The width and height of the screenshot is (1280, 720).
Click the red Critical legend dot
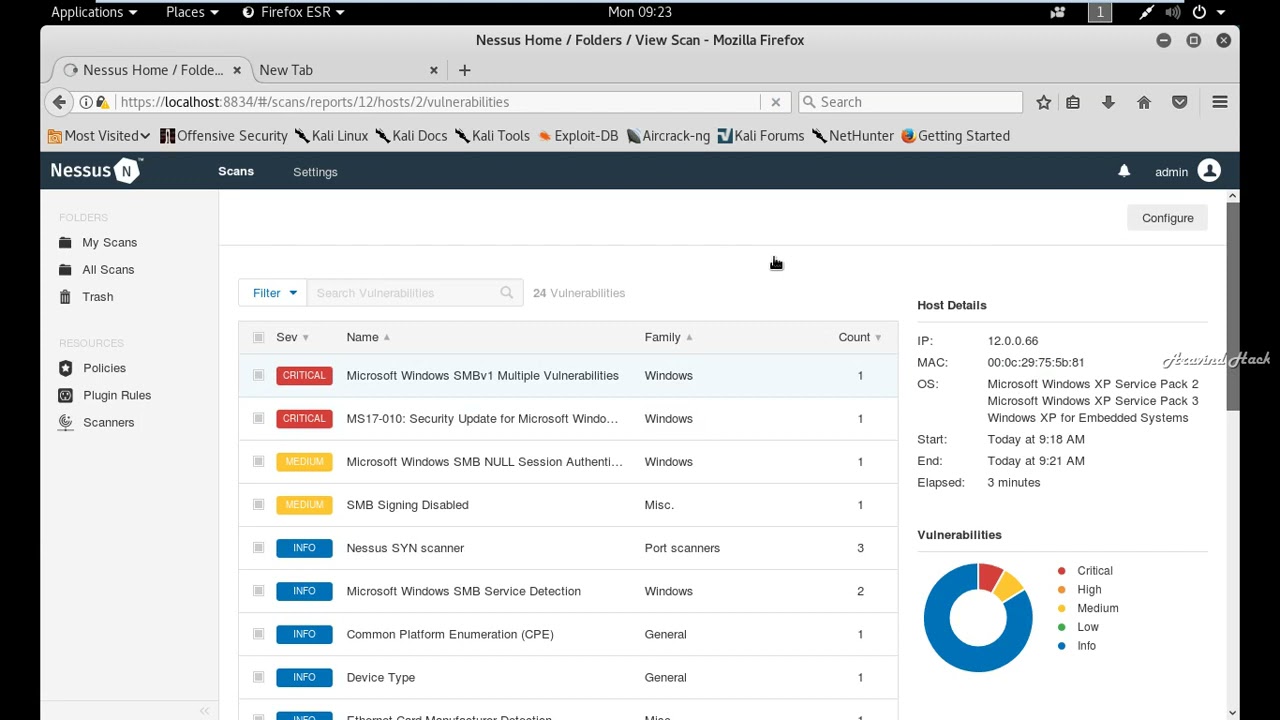(x=1061, y=571)
